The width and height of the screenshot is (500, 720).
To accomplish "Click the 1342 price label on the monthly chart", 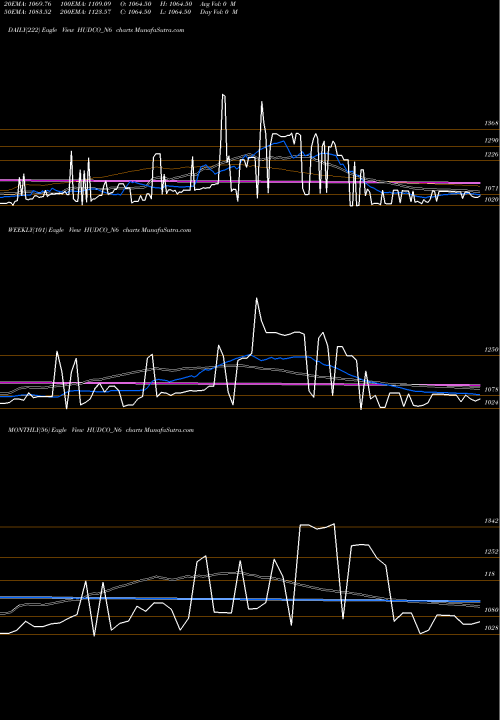I will coord(491,521).
